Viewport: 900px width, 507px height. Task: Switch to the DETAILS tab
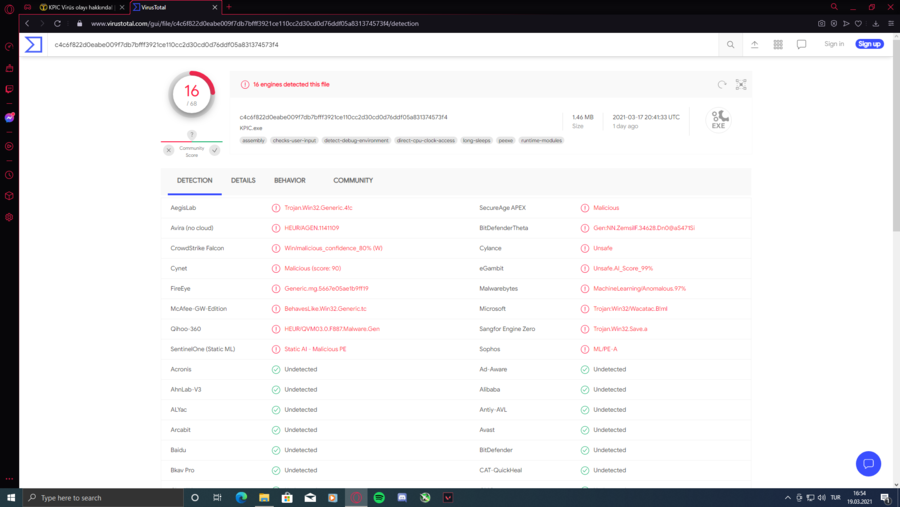(x=243, y=180)
